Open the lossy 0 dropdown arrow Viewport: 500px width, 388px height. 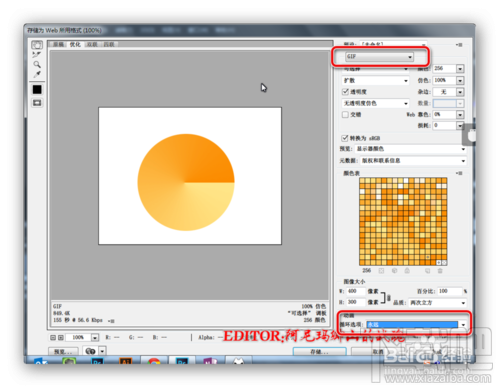460,126
